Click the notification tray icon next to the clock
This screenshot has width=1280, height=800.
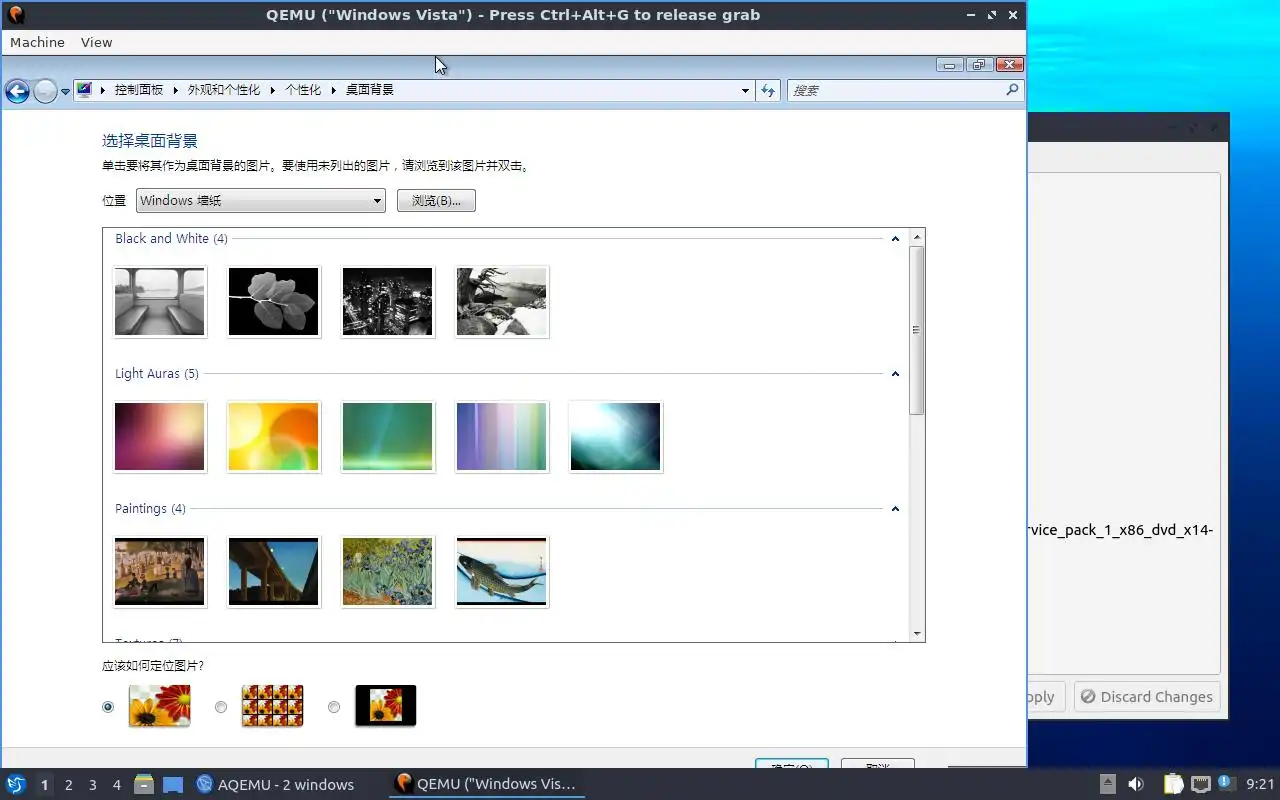[1227, 785]
